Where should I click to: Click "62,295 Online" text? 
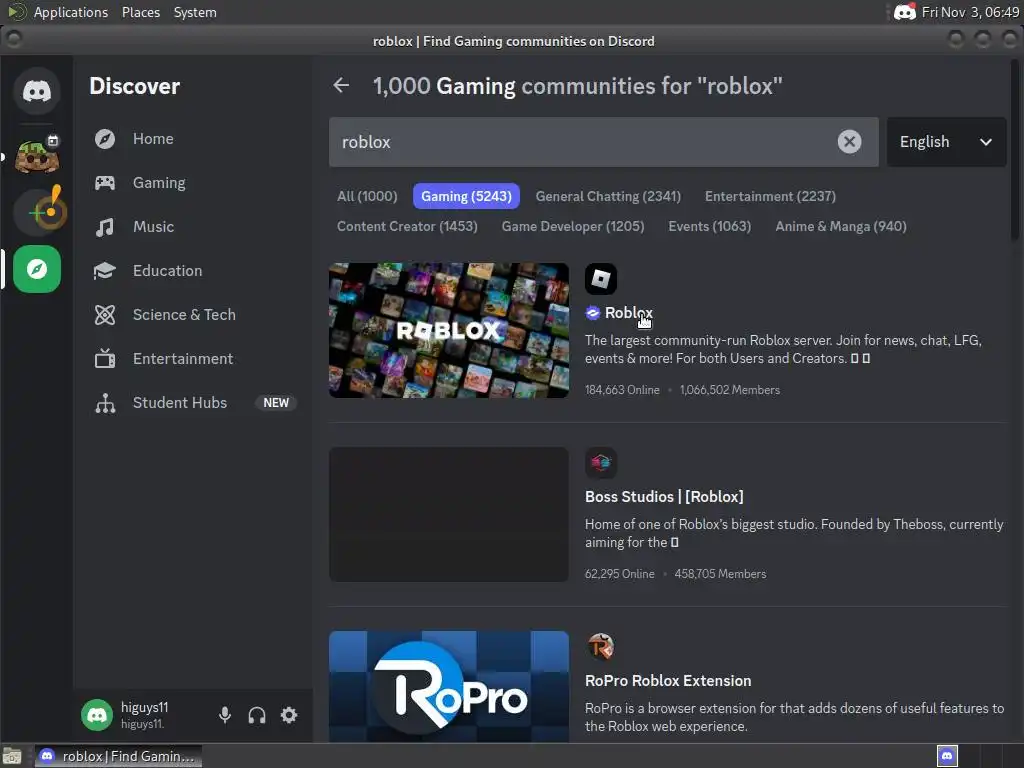tap(619, 574)
